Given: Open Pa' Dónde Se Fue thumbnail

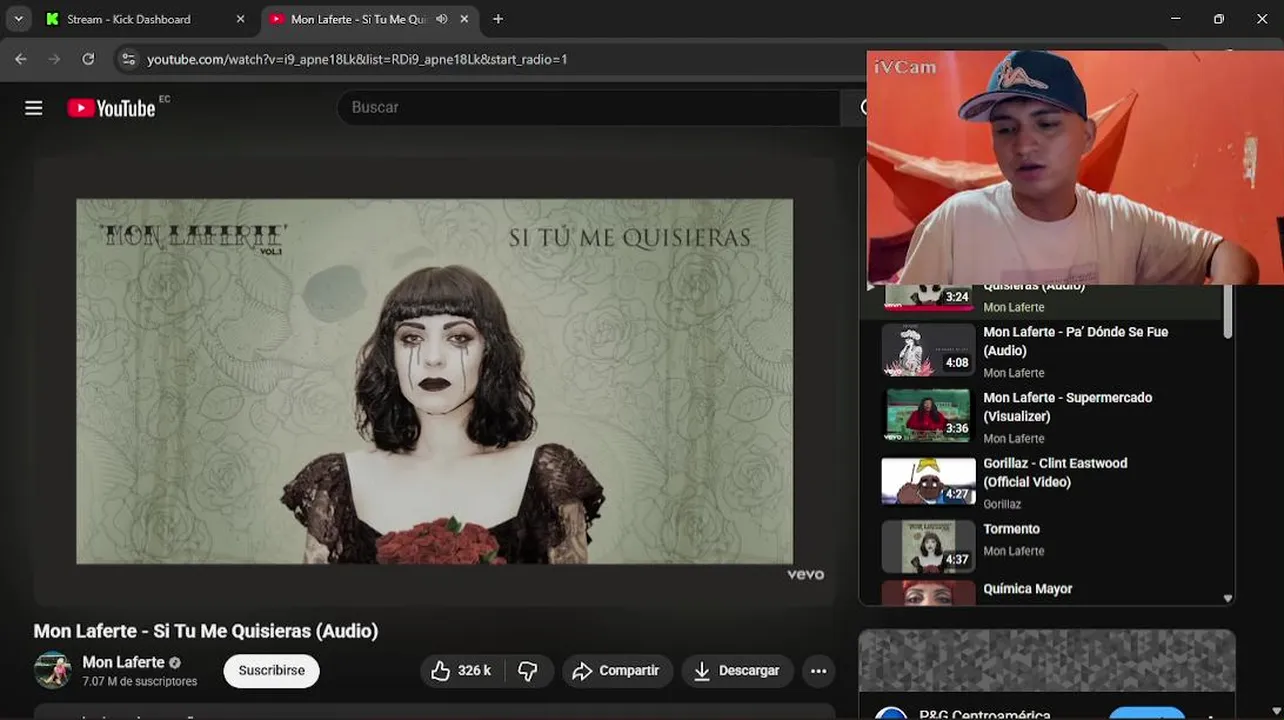Looking at the screenshot, I should pyautogui.click(x=928, y=350).
